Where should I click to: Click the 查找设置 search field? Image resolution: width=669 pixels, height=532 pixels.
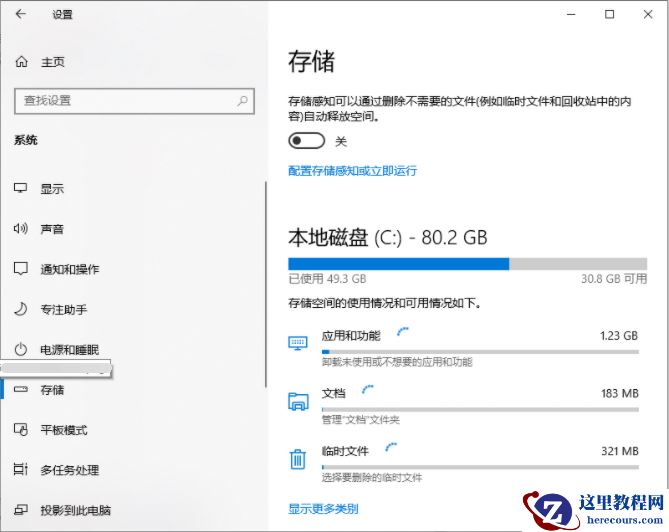(x=134, y=101)
